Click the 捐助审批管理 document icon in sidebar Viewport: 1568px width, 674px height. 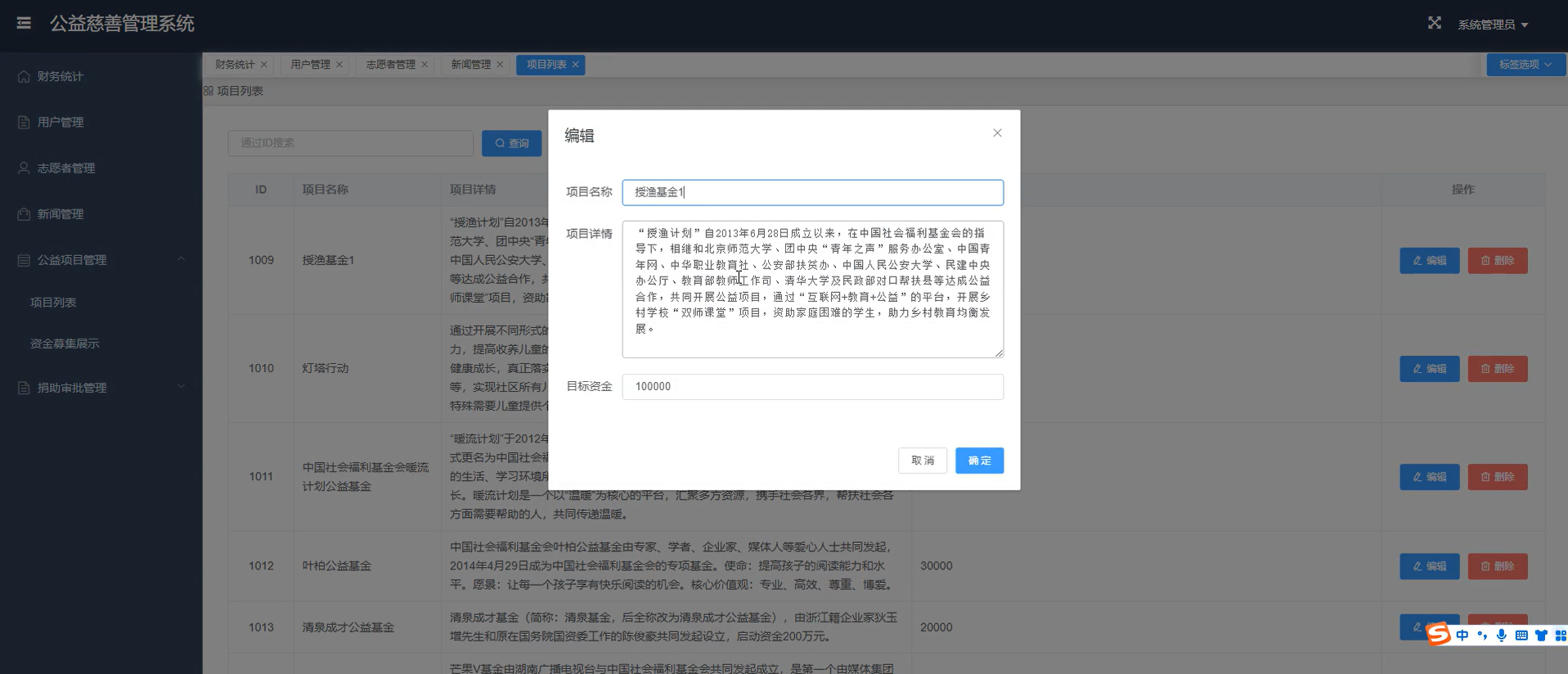point(24,387)
